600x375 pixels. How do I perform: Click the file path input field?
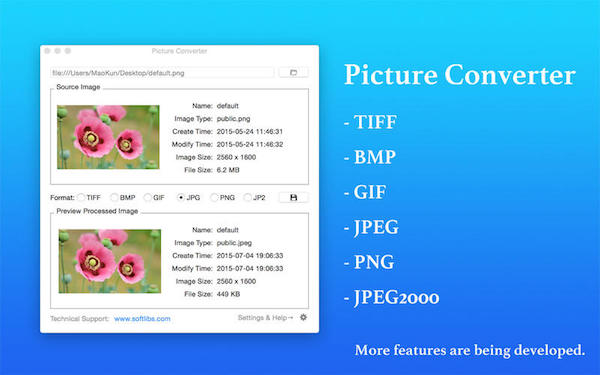pyautogui.click(x=162, y=73)
